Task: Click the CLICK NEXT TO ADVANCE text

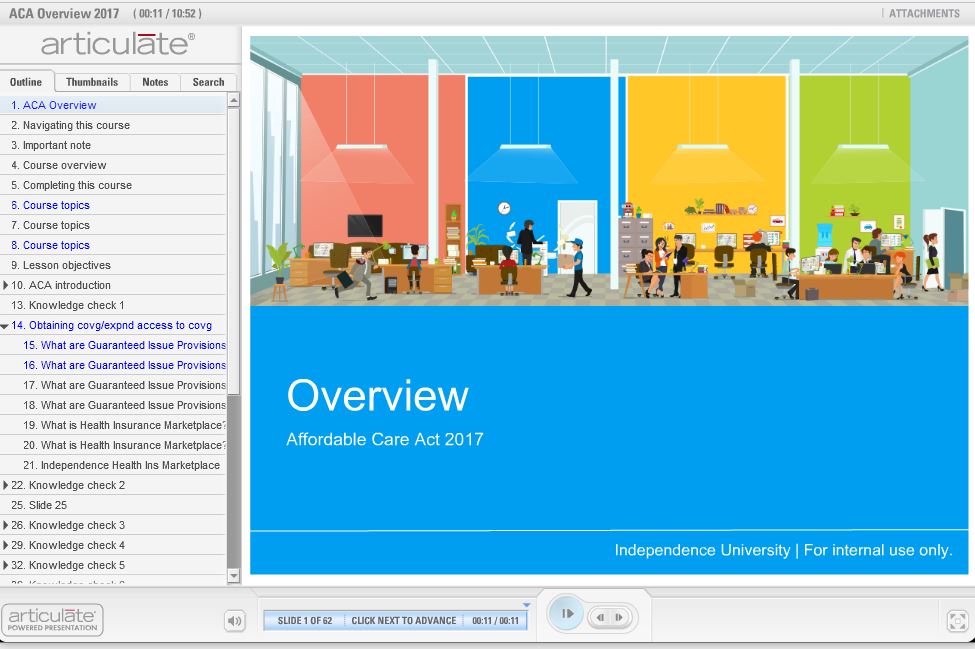Action: coord(404,620)
